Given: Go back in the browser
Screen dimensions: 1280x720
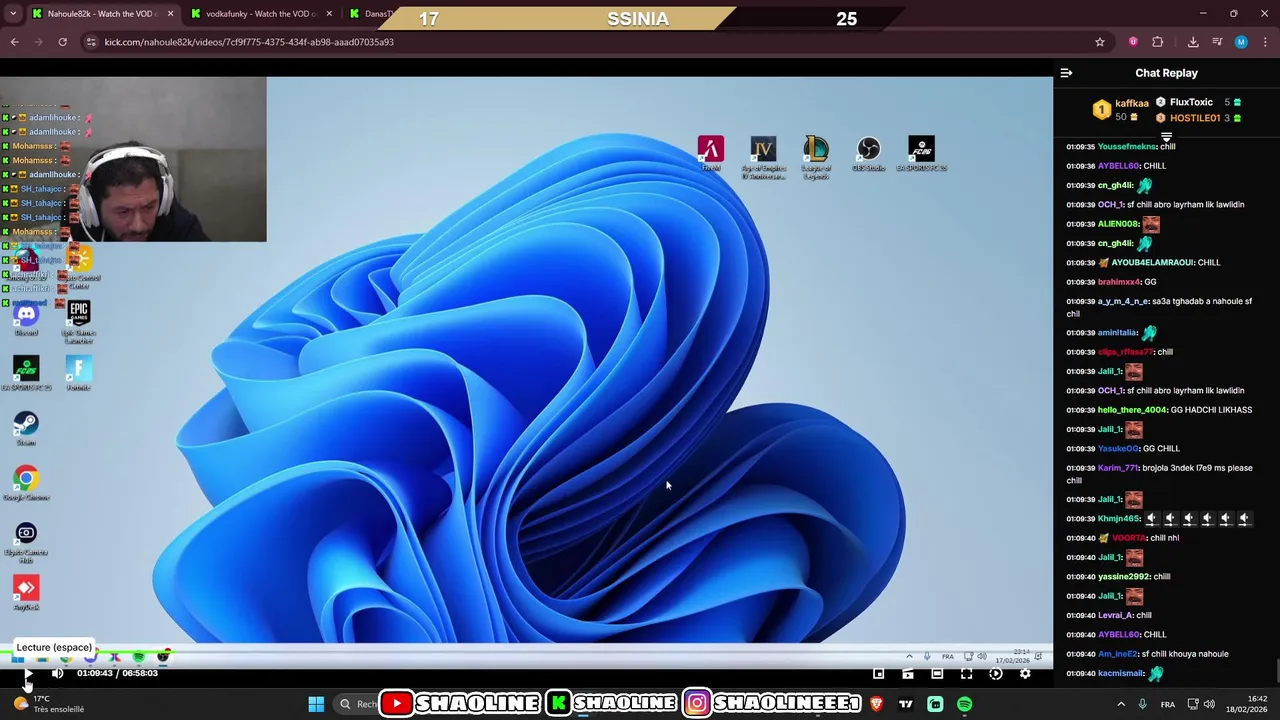Looking at the screenshot, I should pos(14,42).
